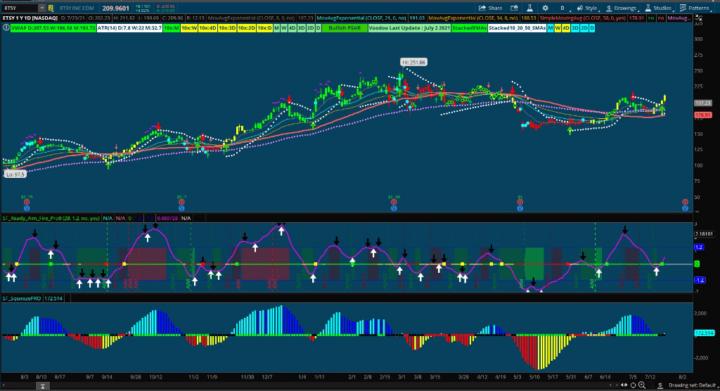Screen dimensions: 720x391
Task: Open chart settings with the gear icon
Action: [x=545, y=8]
